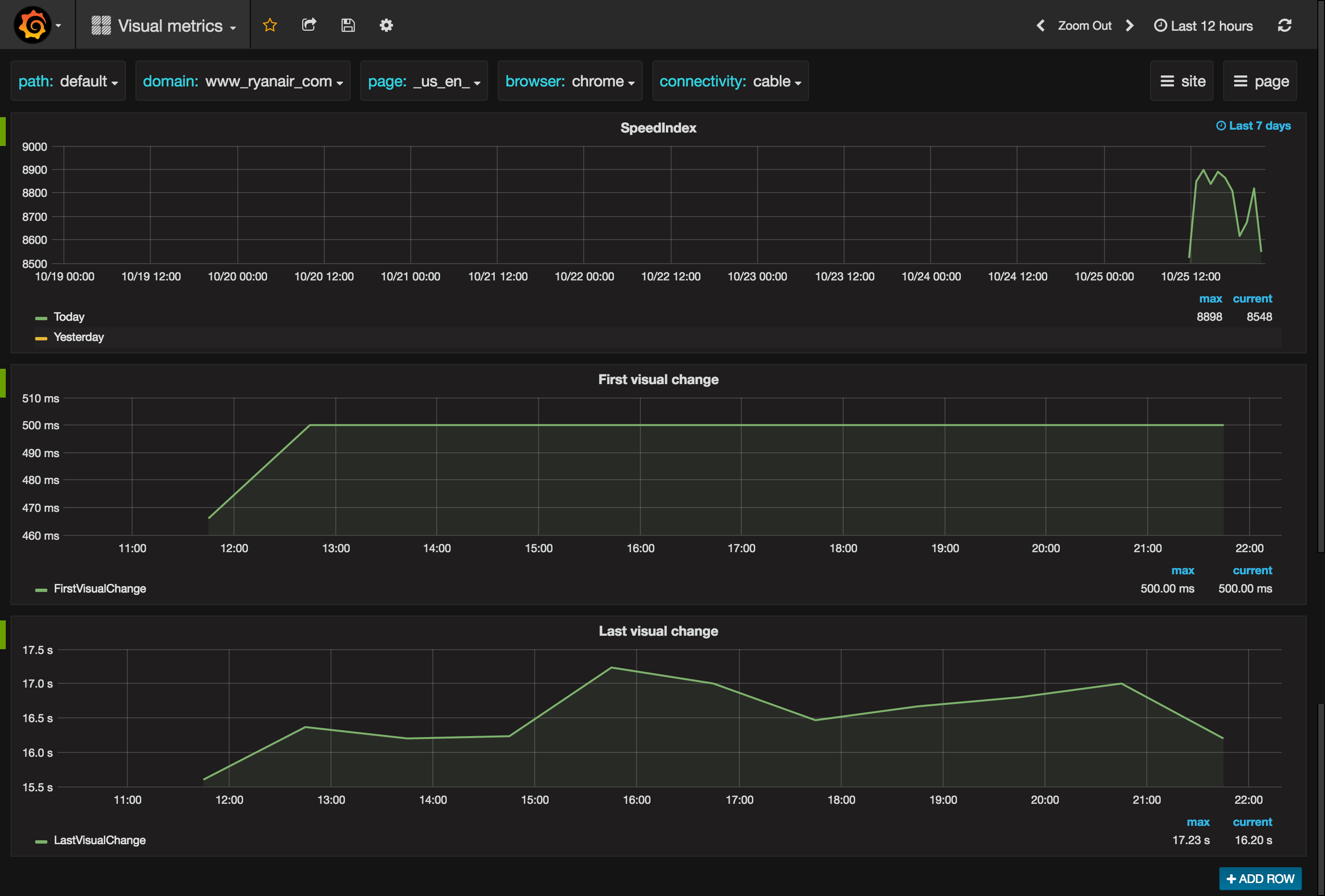The width and height of the screenshot is (1325, 896).
Task: Star this dashboard as favorite
Action: tap(270, 25)
